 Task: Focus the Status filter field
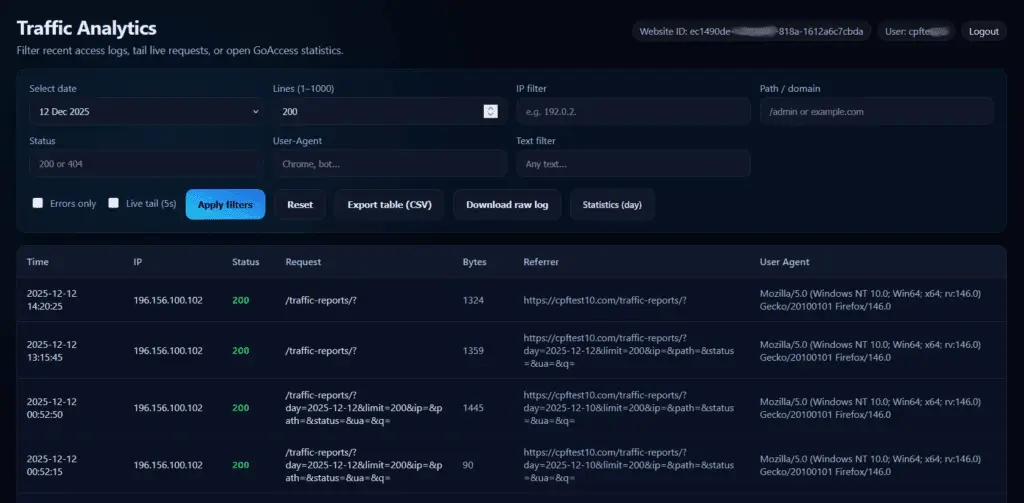[x=147, y=164]
